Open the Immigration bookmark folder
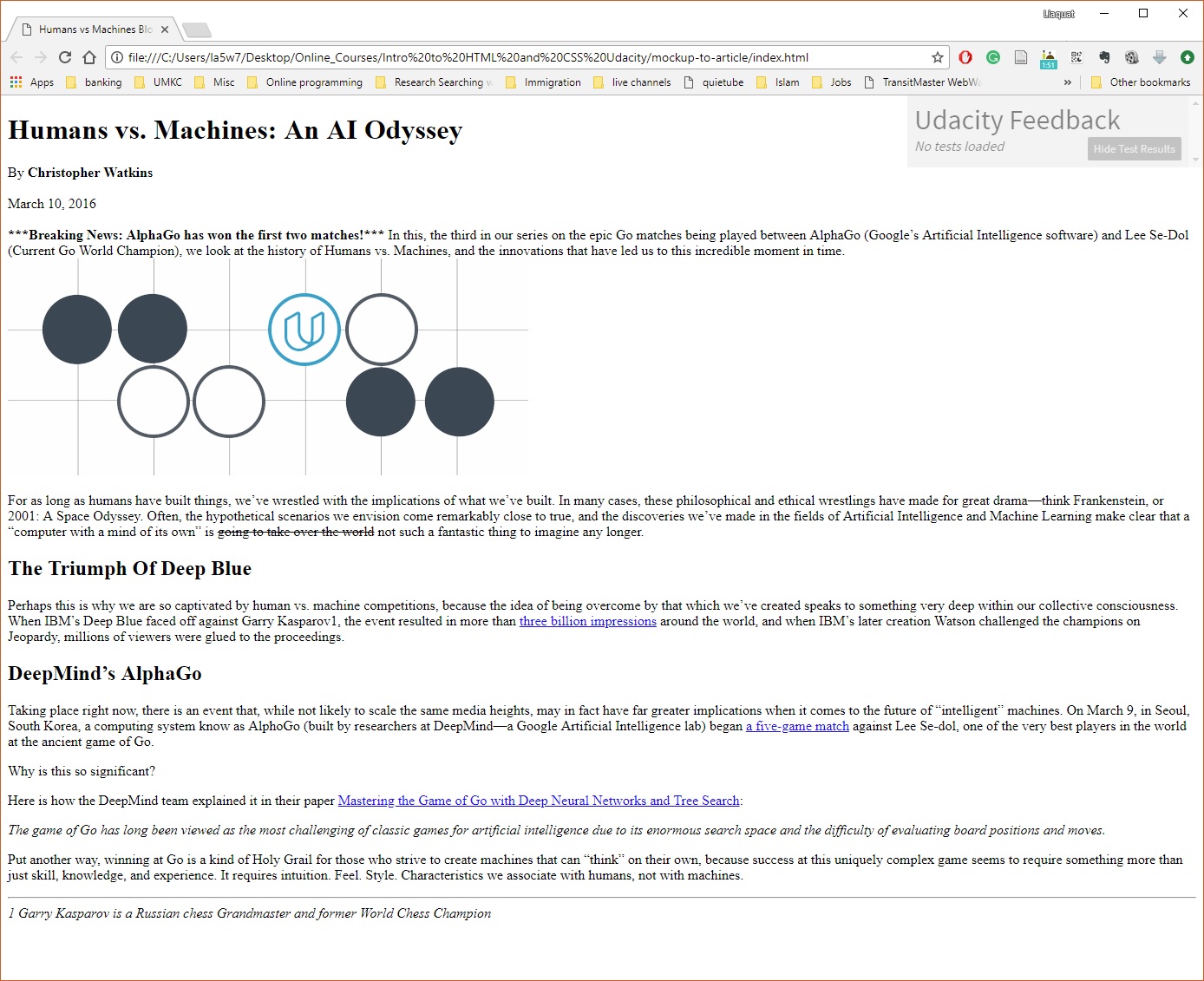Screen dimensions: 1204x981 tap(544, 82)
